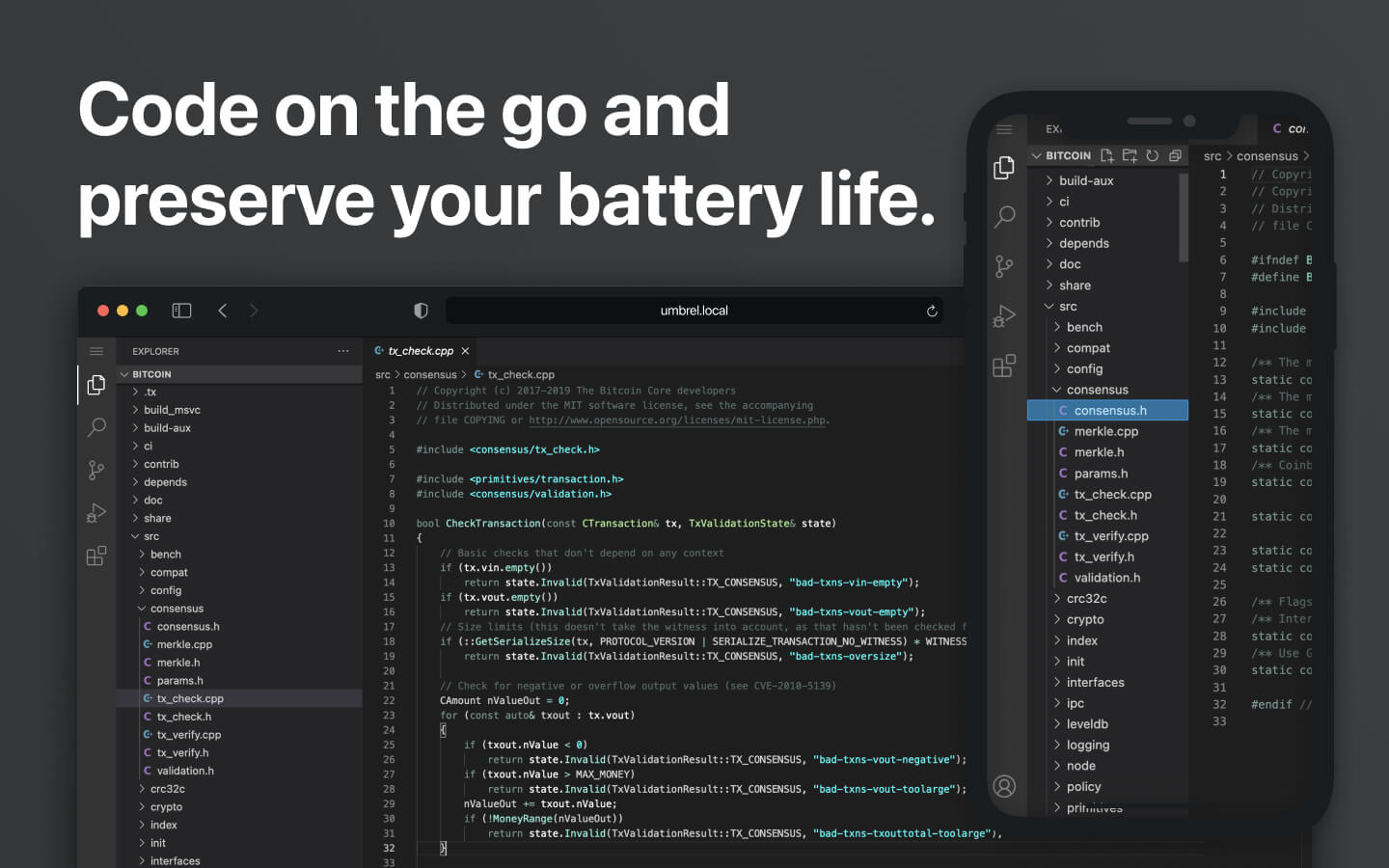Screen dimensions: 1389x868
Task: Click the umbrel.local address bar
Action: click(x=694, y=311)
